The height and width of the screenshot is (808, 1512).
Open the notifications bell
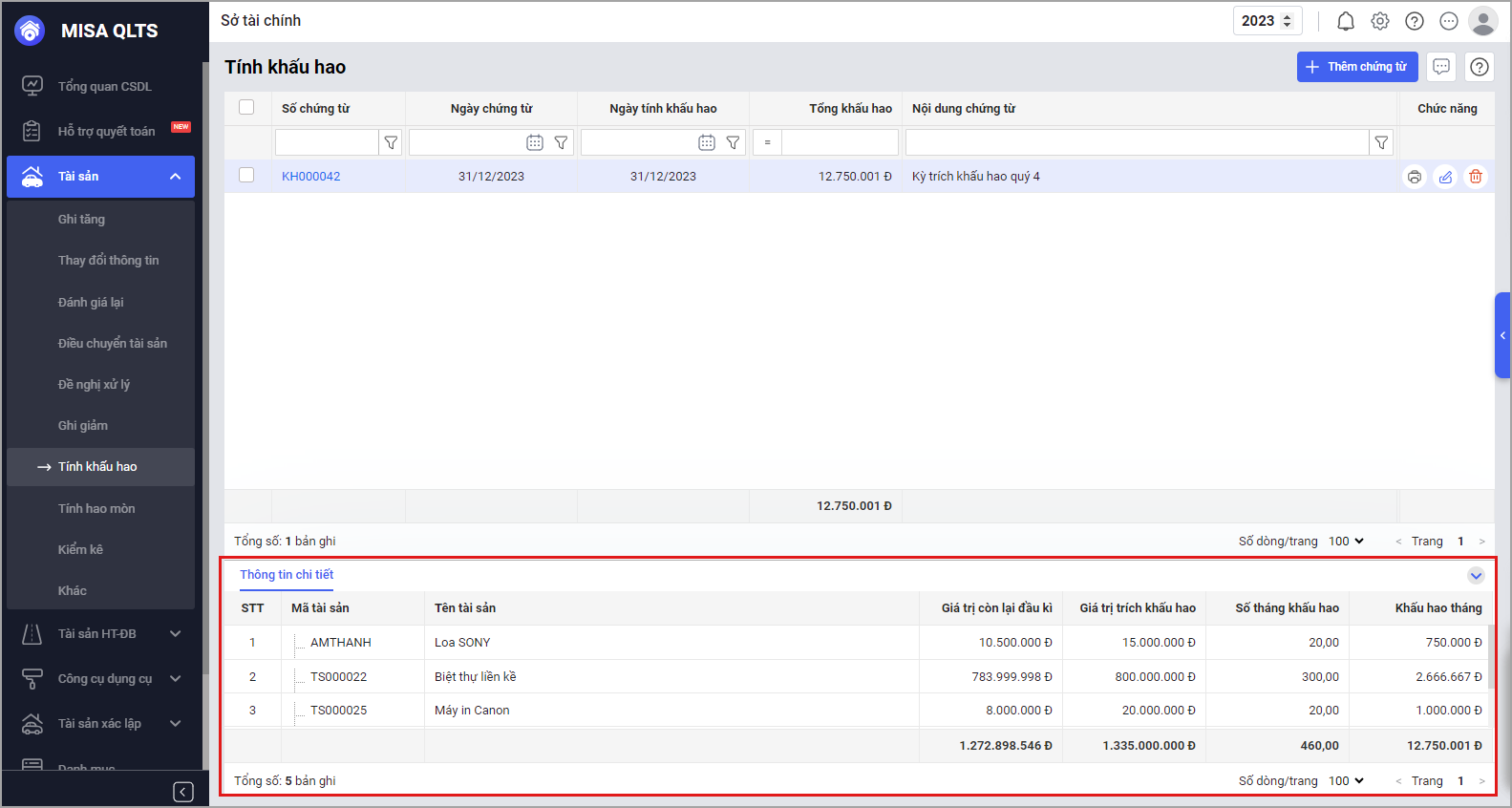1346,21
